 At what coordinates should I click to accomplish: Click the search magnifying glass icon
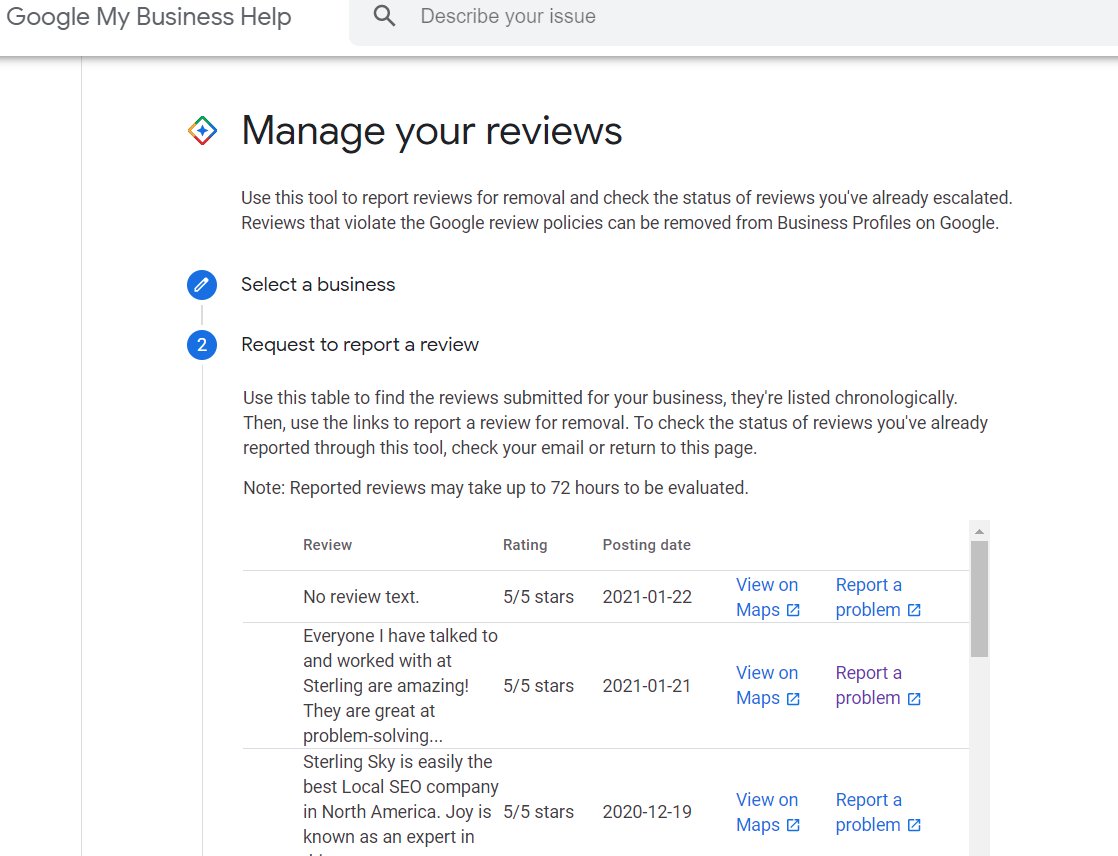384,17
